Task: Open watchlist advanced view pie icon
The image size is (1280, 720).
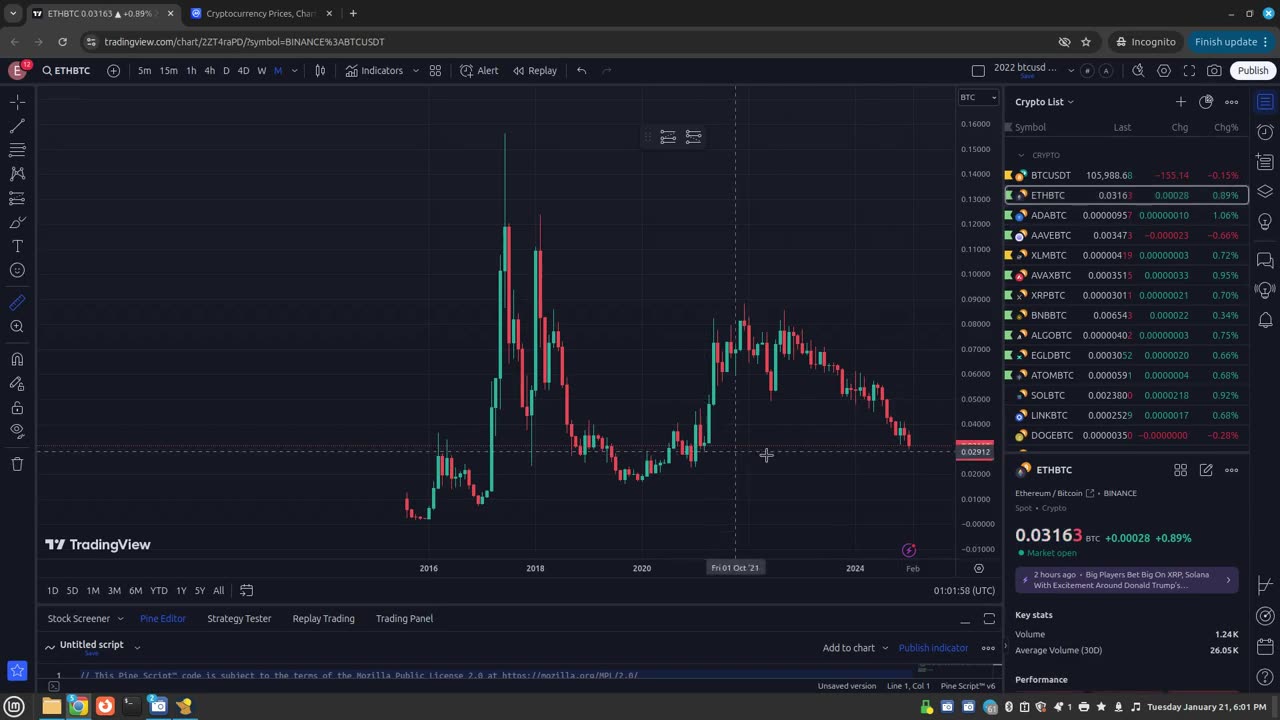Action: [x=1206, y=102]
